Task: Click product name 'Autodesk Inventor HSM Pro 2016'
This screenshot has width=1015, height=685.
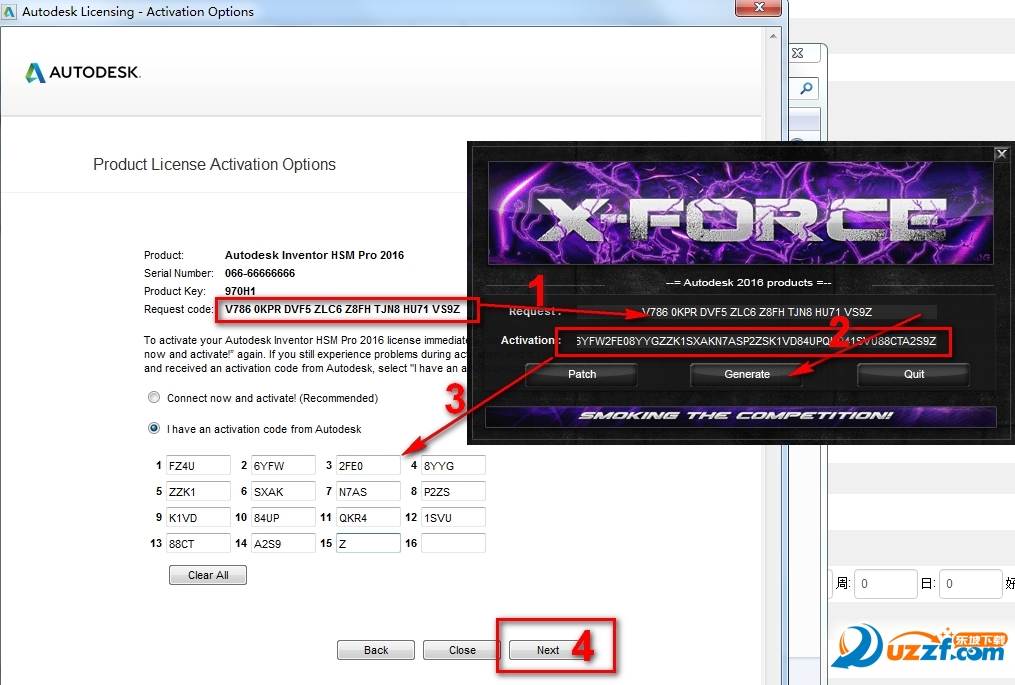Action: (x=314, y=255)
